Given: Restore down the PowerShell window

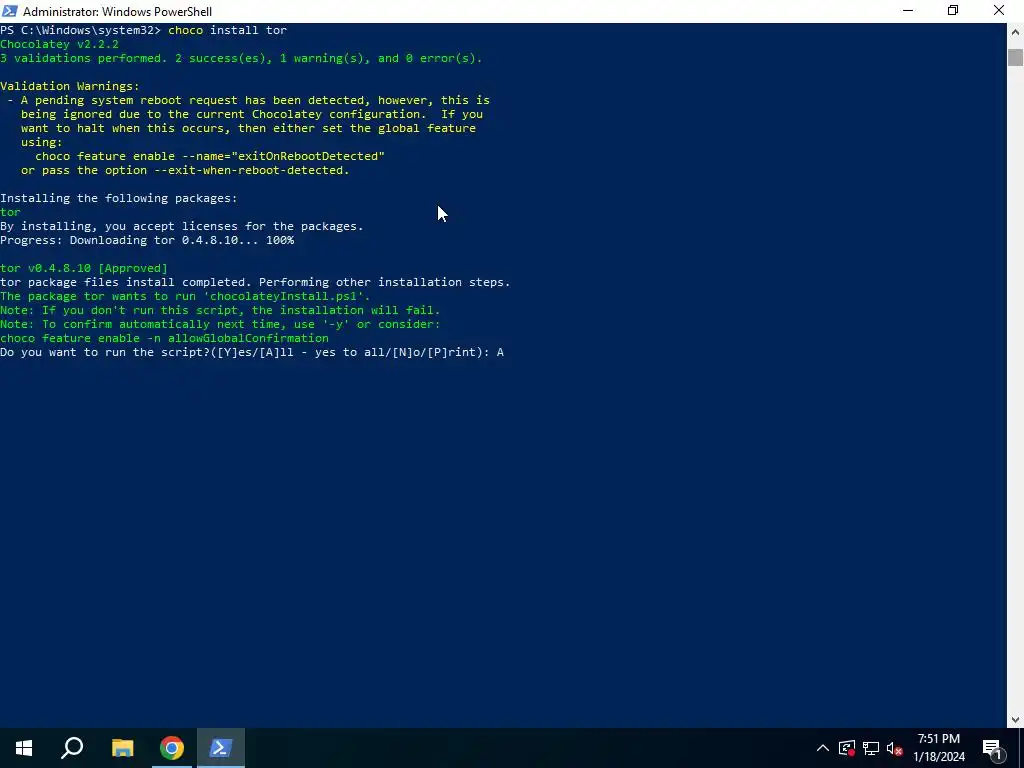Looking at the screenshot, I should (x=953, y=11).
